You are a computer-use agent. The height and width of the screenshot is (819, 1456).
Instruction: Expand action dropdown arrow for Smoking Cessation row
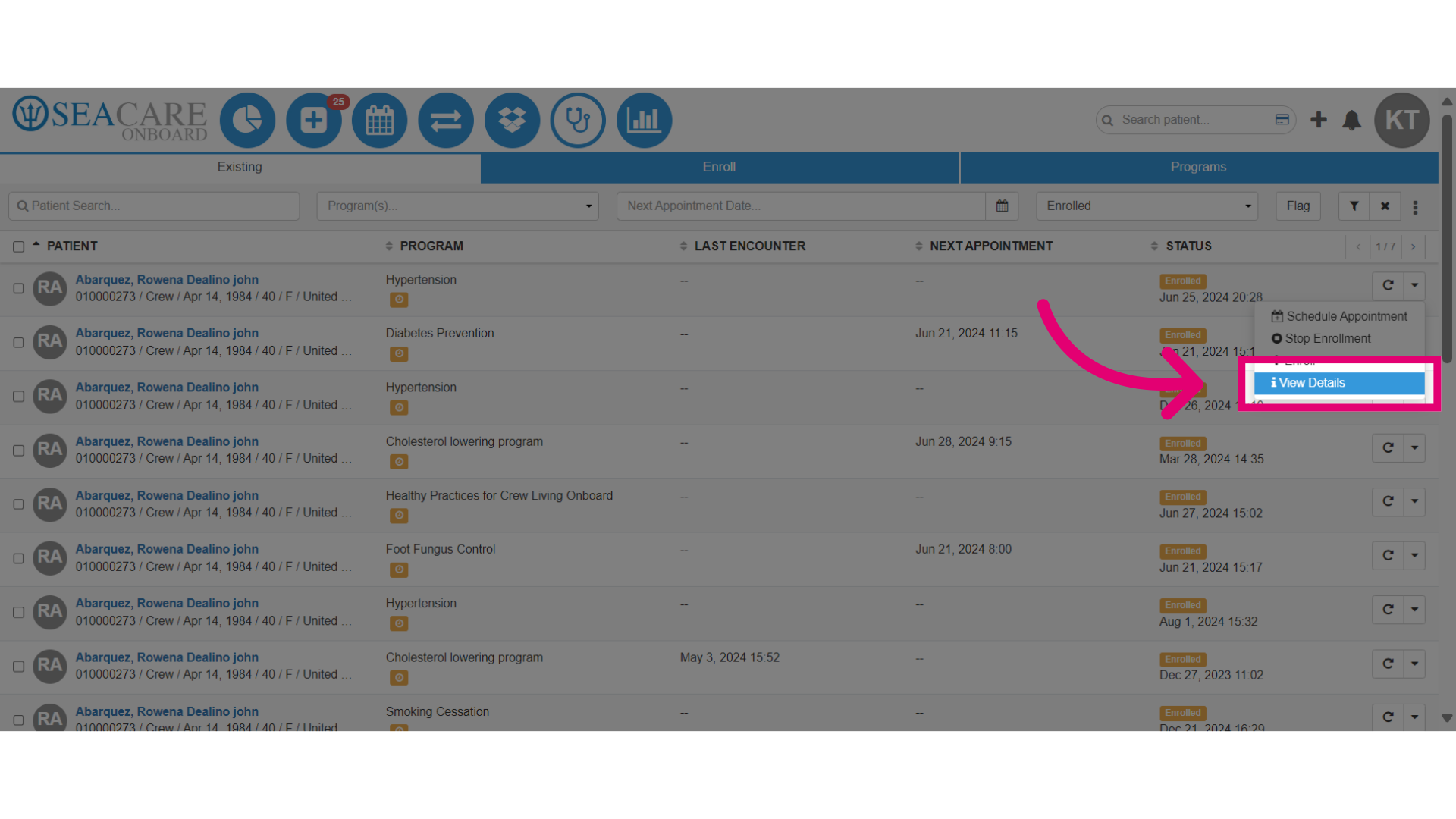point(1414,717)
